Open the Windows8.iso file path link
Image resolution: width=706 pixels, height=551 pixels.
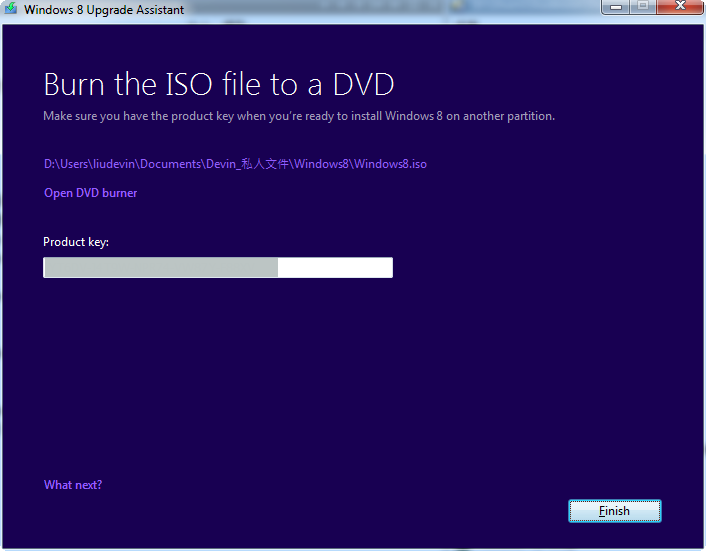pos(235,164)
